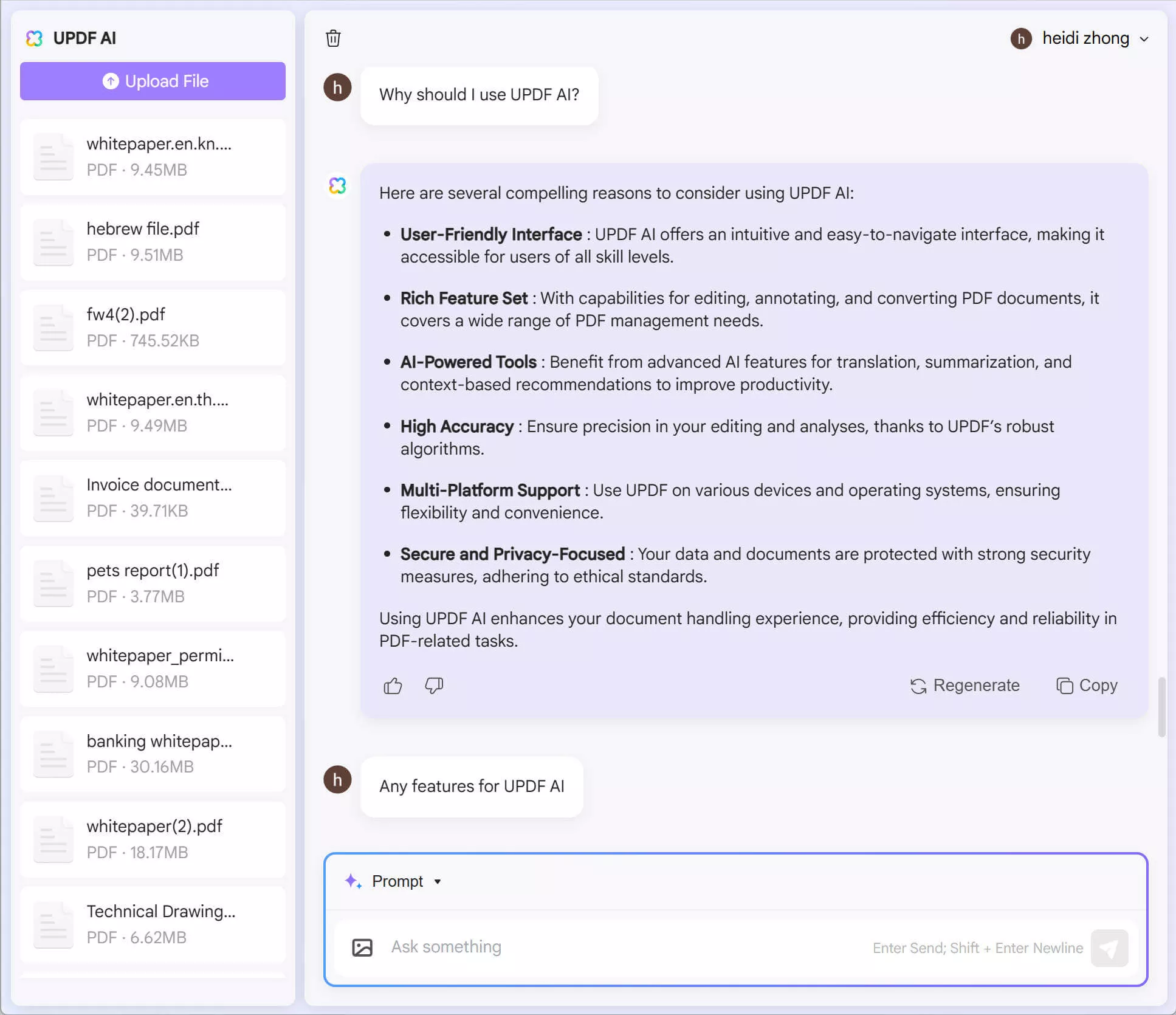Click the Upload File button
1176x1015 pixels.
tap(152, 81)
